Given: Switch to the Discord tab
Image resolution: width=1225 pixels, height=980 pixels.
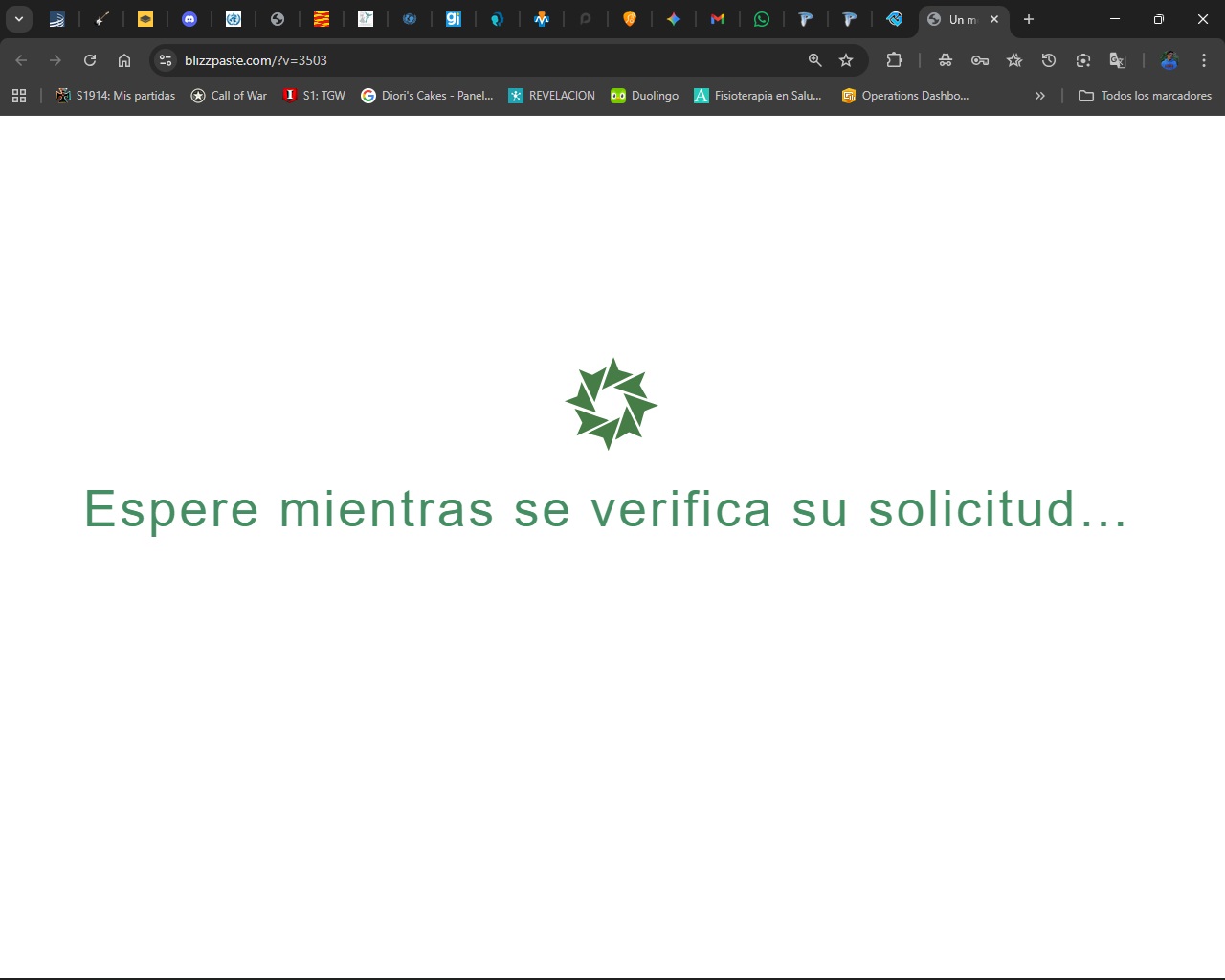Looking at the screenshot, I should (189, 19).
